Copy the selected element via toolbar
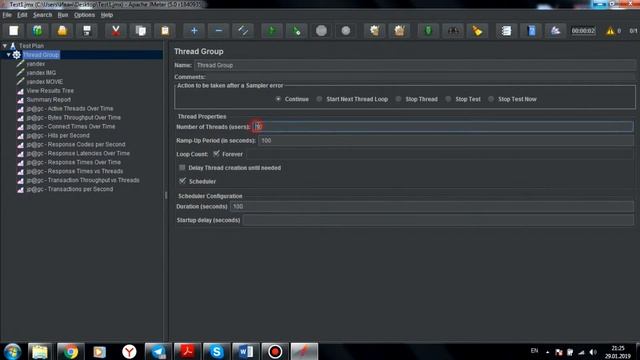Screen dimensions: 640x360 pos(140,31)
